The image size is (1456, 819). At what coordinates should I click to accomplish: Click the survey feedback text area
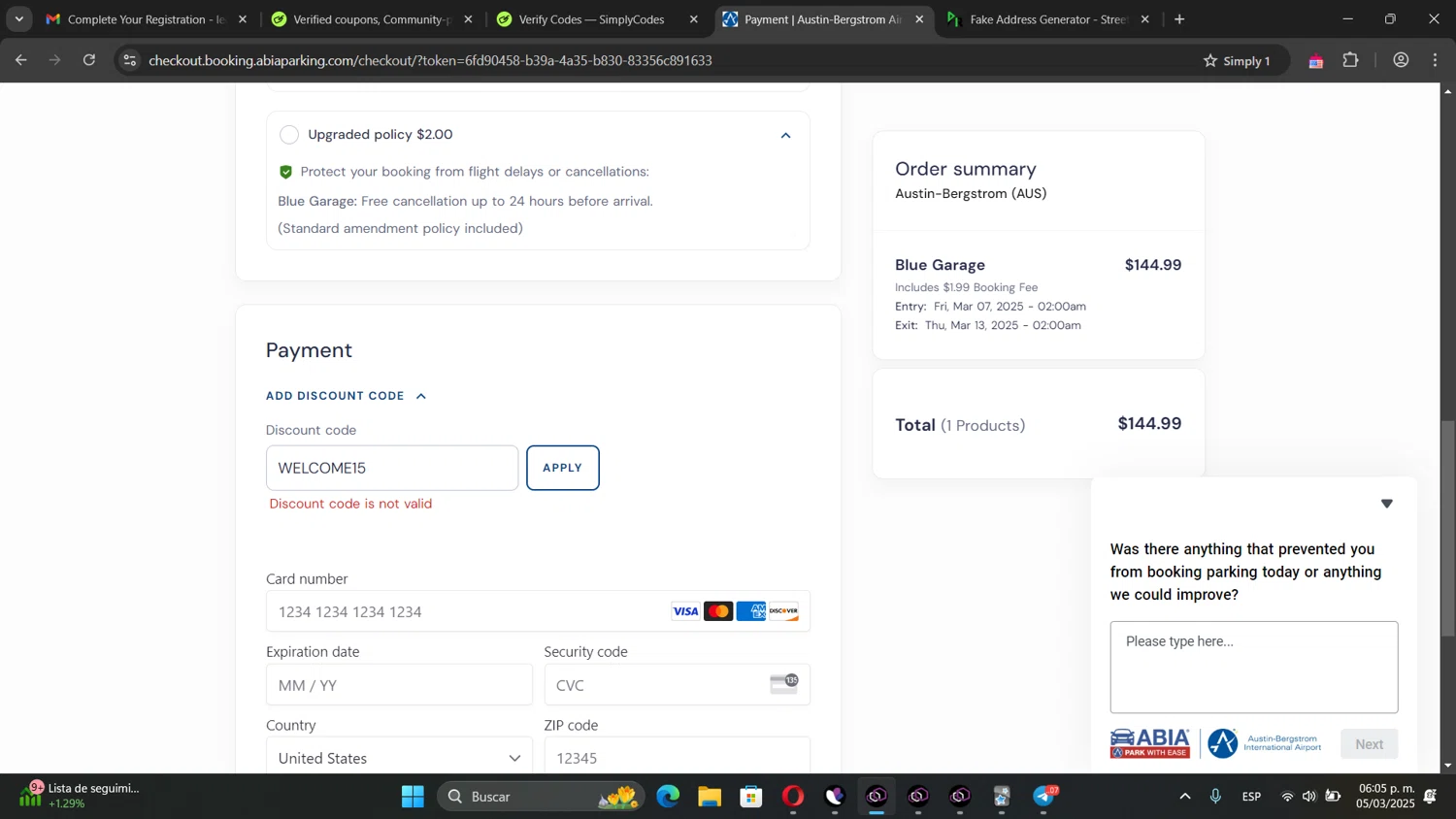coord(1254,668)
